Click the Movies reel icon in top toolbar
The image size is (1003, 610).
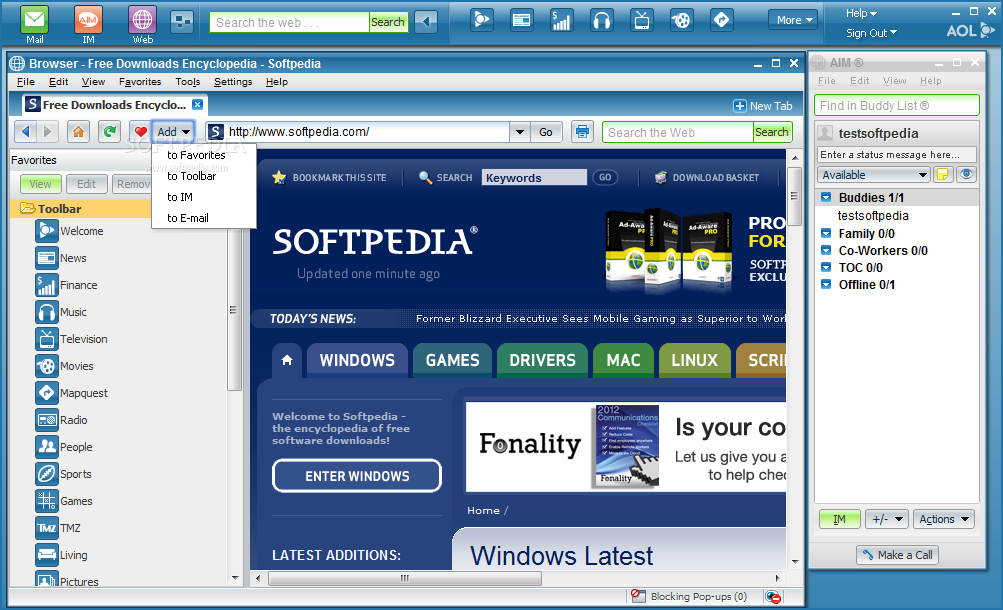[x=681, y=20]
